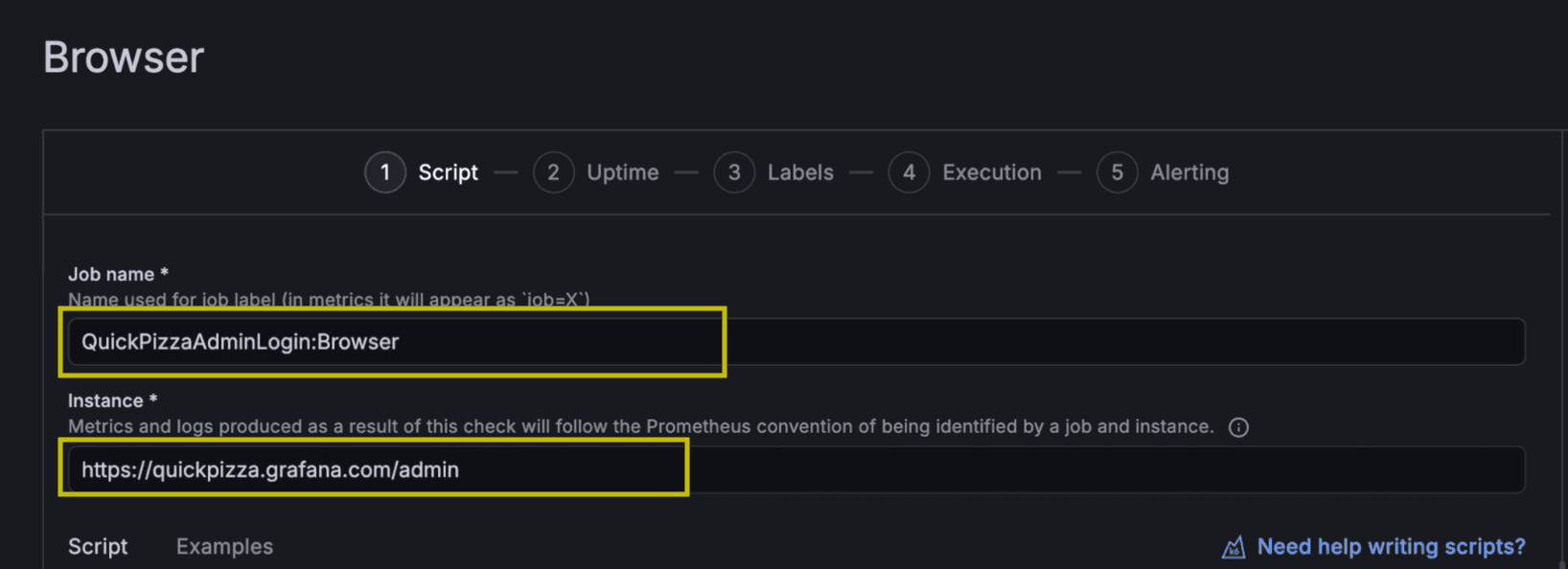Select the Script step in the check wizard

[x=447, y=172]
